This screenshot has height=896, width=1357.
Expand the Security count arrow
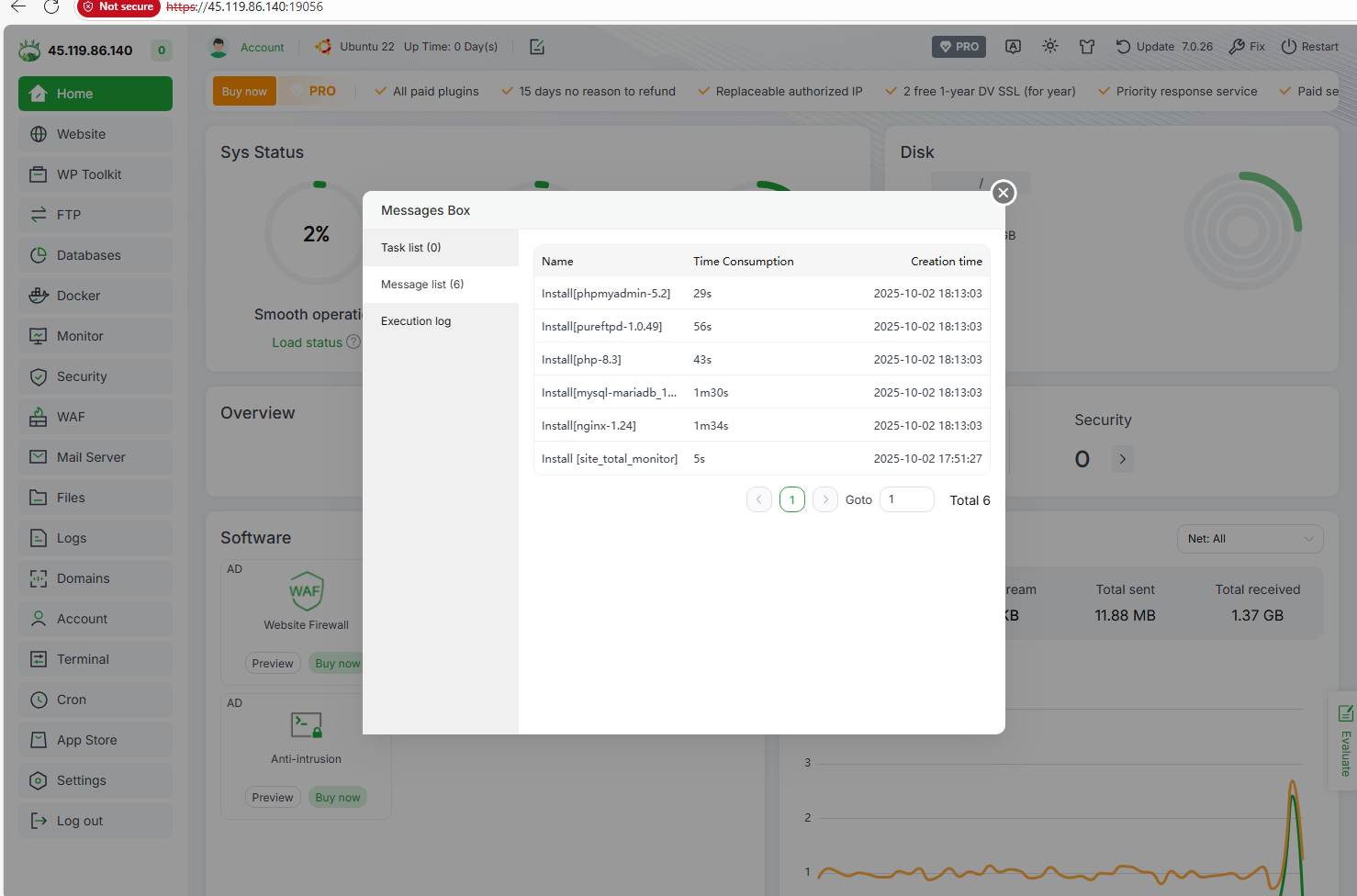1122,459
